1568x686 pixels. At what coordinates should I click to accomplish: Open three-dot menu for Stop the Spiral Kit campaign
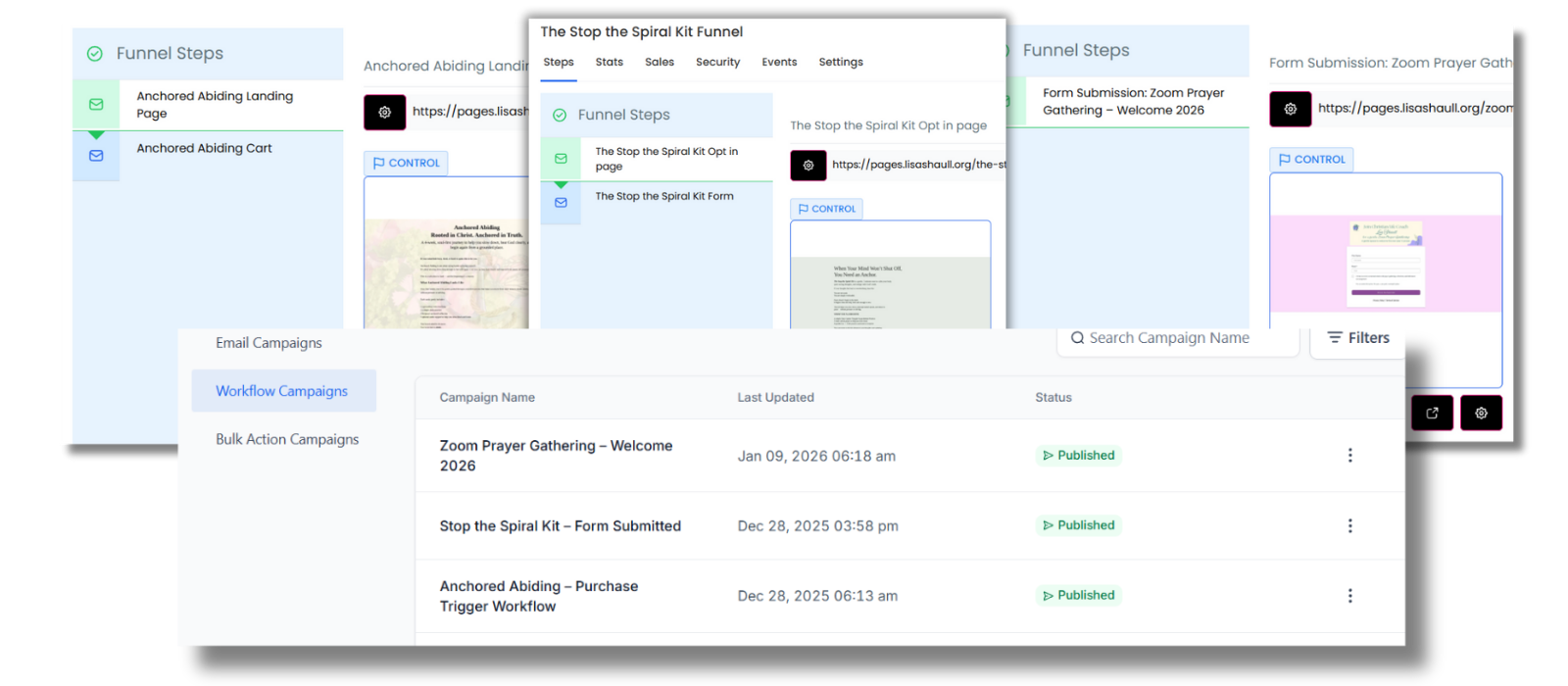click(1349, 525)
